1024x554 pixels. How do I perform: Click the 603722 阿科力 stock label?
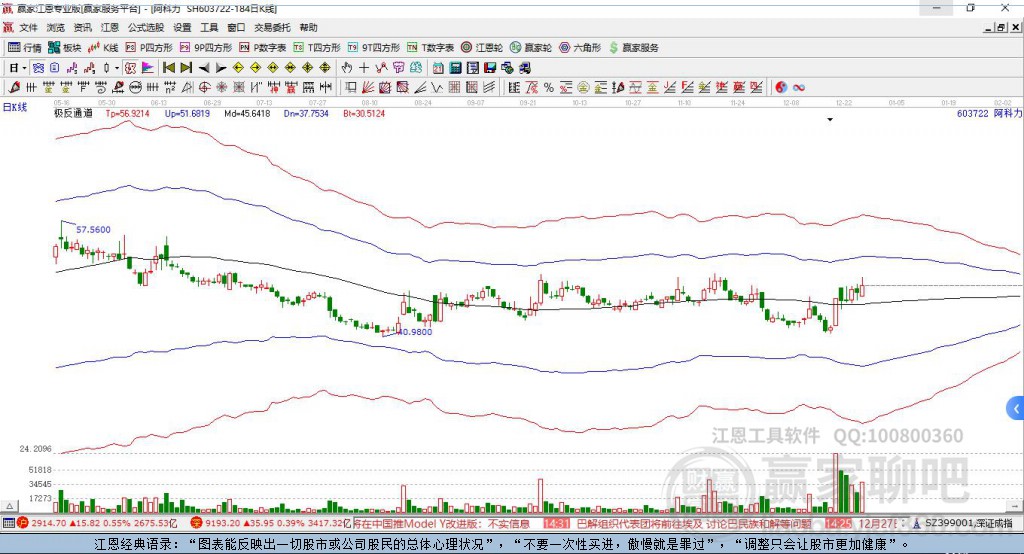[x=989, y=113]
